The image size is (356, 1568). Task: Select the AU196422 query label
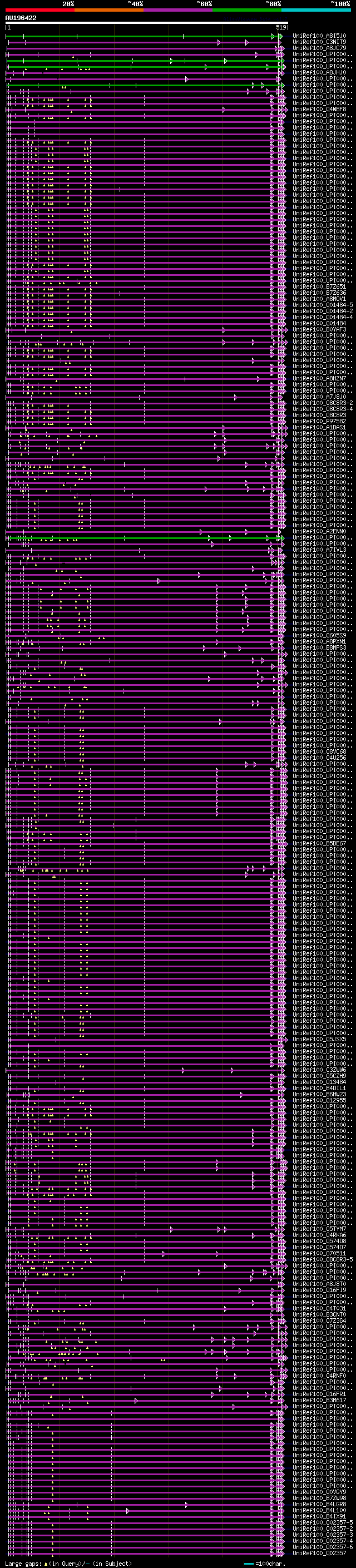pyautogui.click(x=21, y=18)
